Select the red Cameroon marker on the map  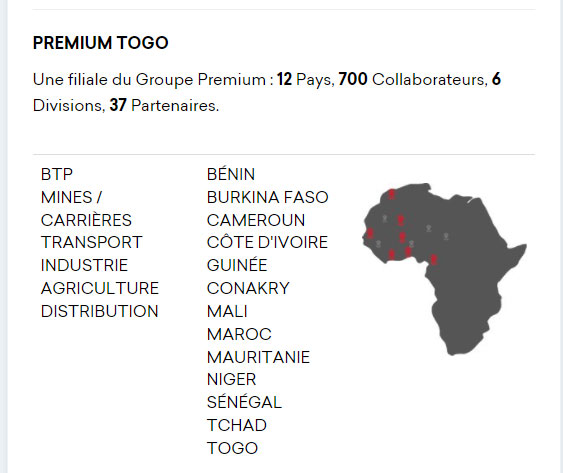(434, 259)
